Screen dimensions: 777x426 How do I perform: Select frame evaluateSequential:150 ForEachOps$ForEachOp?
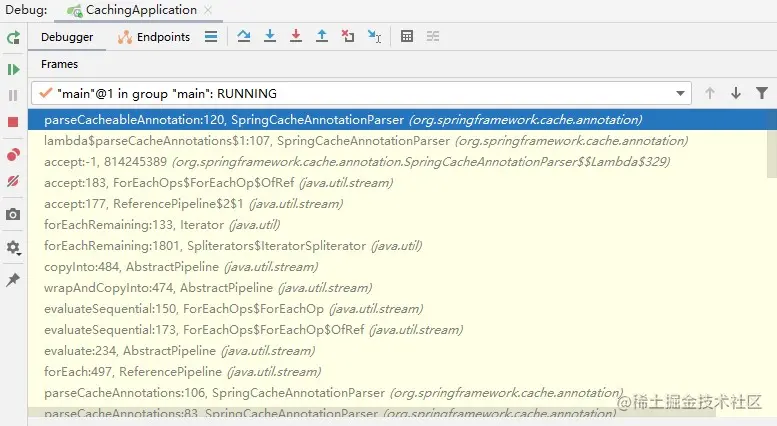point(397,309)
